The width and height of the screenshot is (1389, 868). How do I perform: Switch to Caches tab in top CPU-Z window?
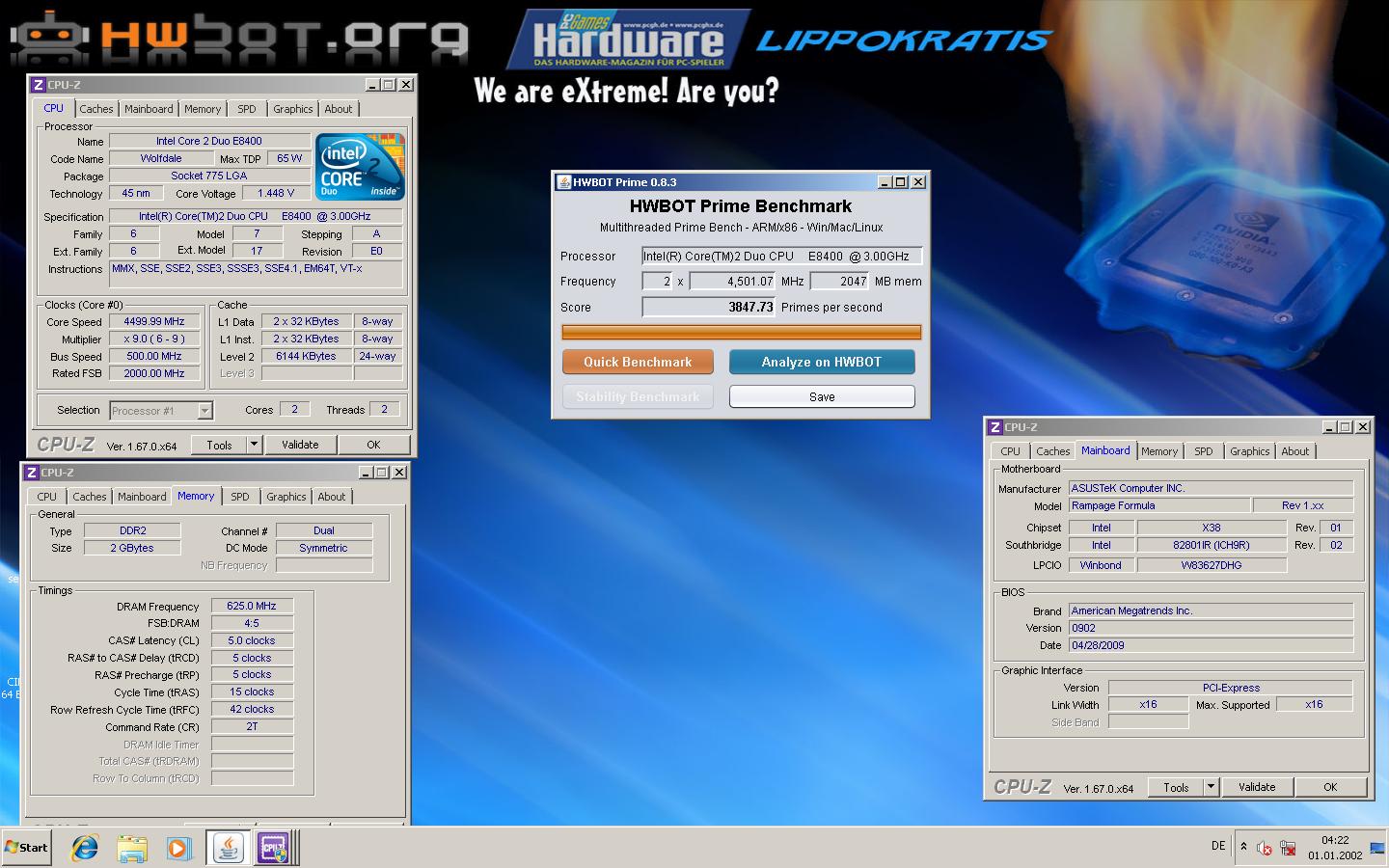point(96,109)
